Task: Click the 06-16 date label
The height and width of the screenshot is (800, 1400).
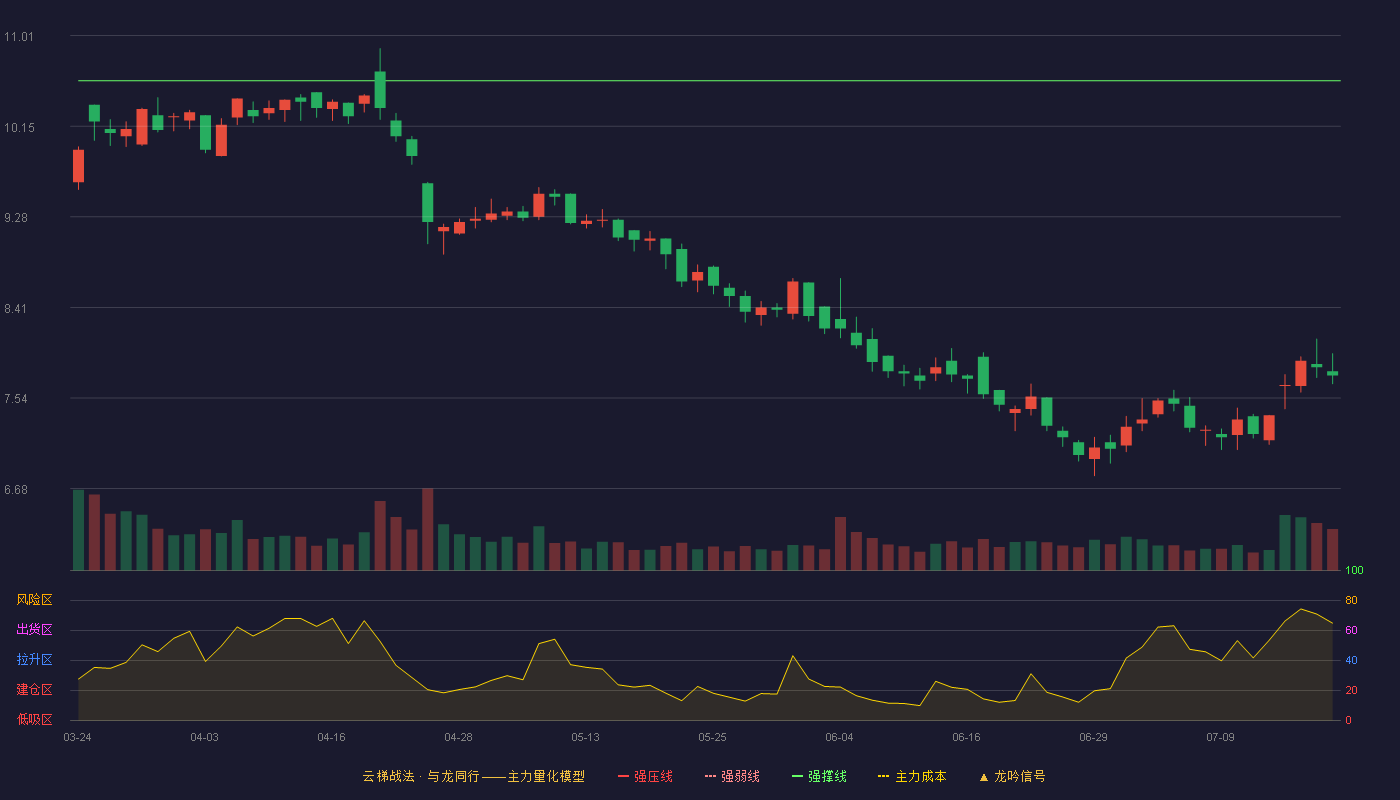Action: (x=966, y=737)
